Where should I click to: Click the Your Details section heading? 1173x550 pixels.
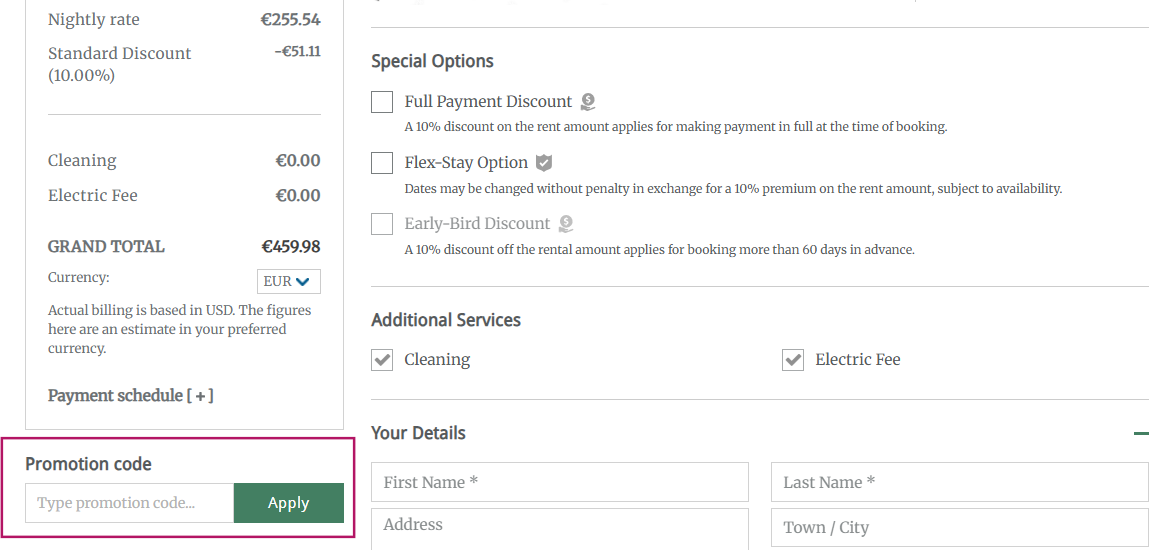[418, 433]
